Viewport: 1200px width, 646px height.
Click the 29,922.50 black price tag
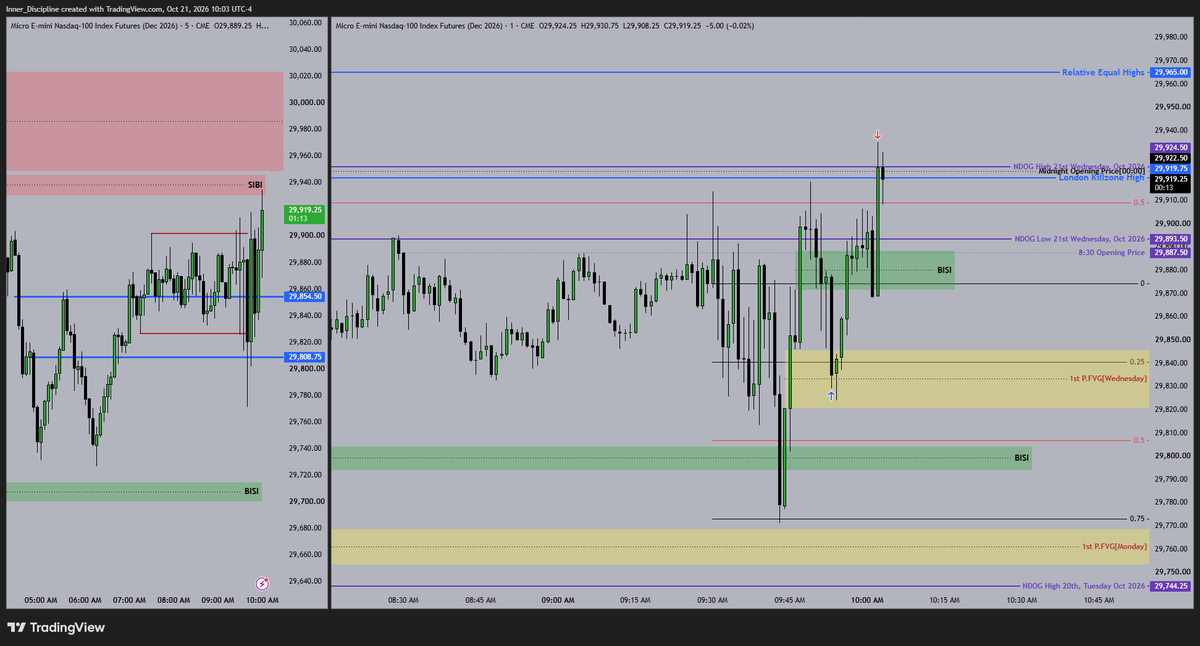click(1171, 158)
